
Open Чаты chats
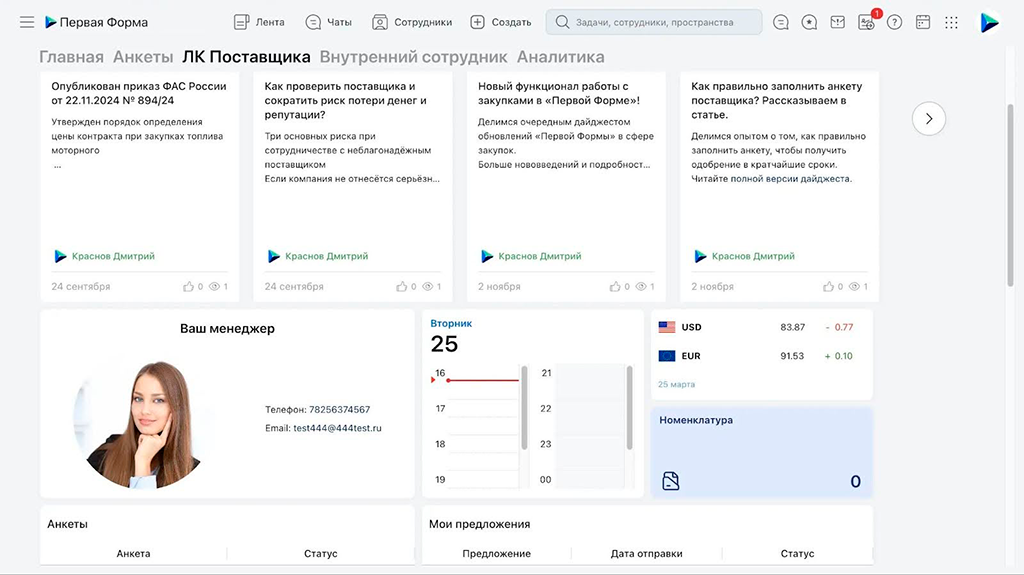click(328, 22)
